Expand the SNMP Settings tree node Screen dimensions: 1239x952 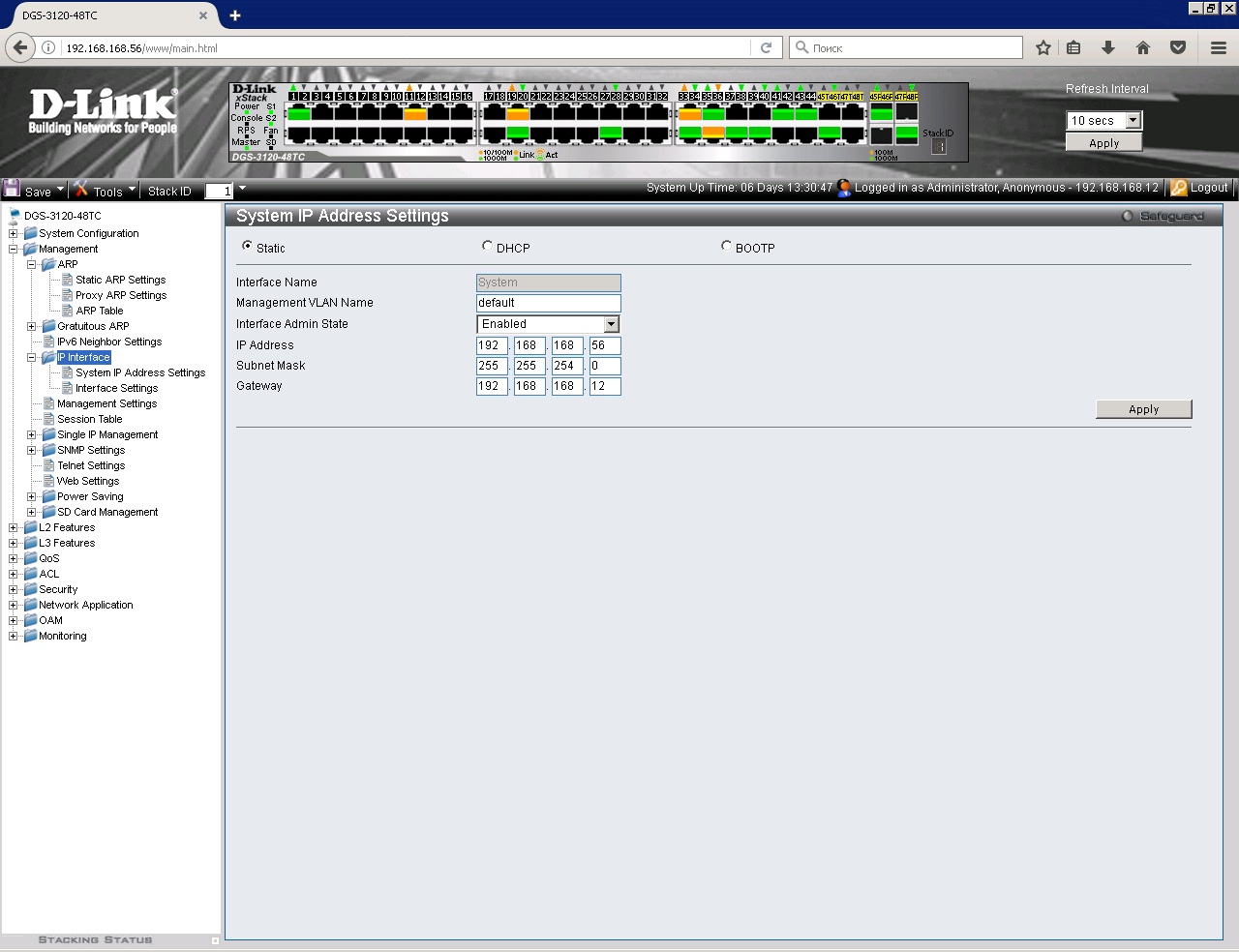(x=31, y=450)
